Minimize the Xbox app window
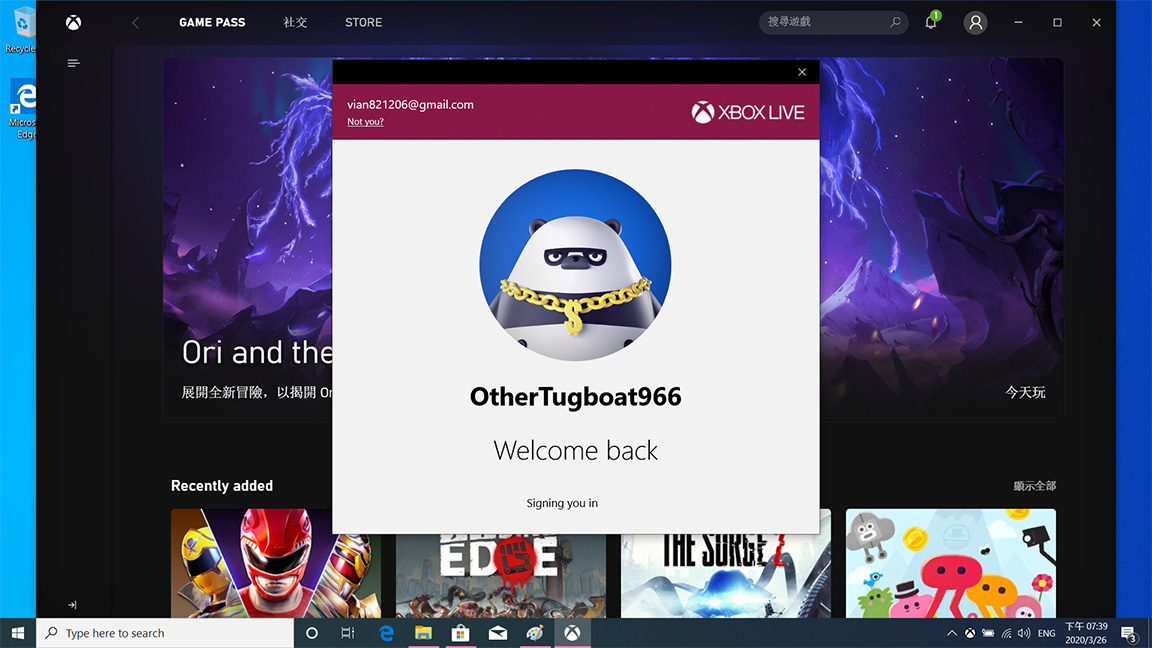The width and height of the screenshot is (1152, 648). point(1018,22)
